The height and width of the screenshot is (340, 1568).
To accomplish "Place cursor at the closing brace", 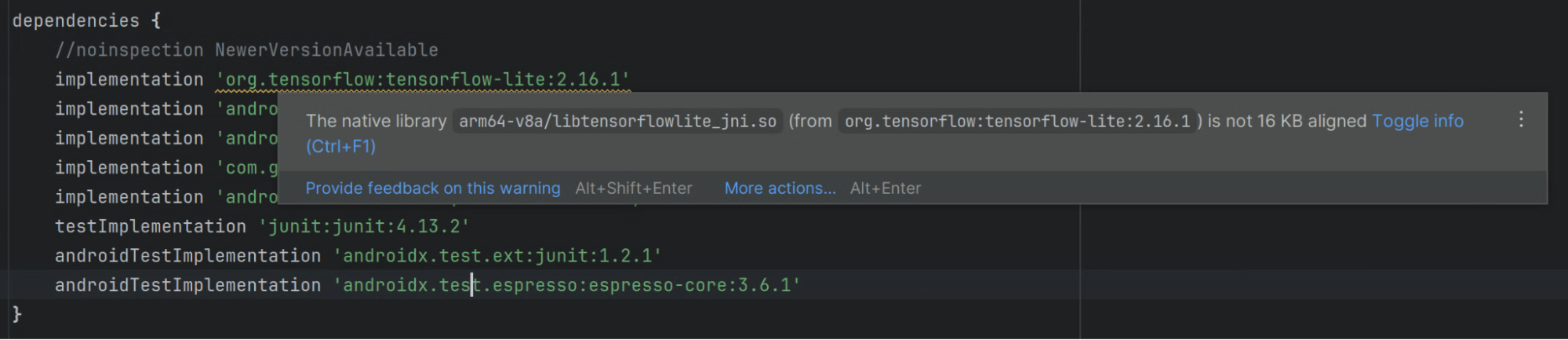I will pos(17,314).
